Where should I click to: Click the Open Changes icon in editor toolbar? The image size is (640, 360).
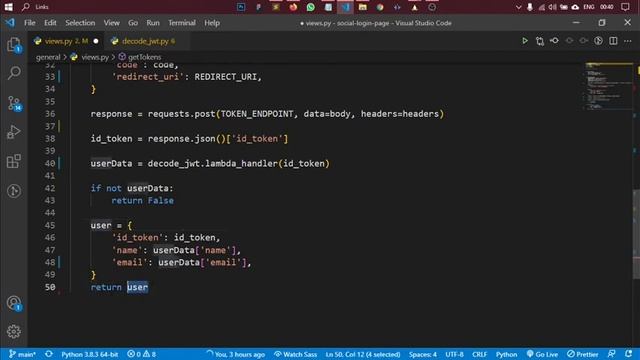pyautogui.click(x=540, y=41)
